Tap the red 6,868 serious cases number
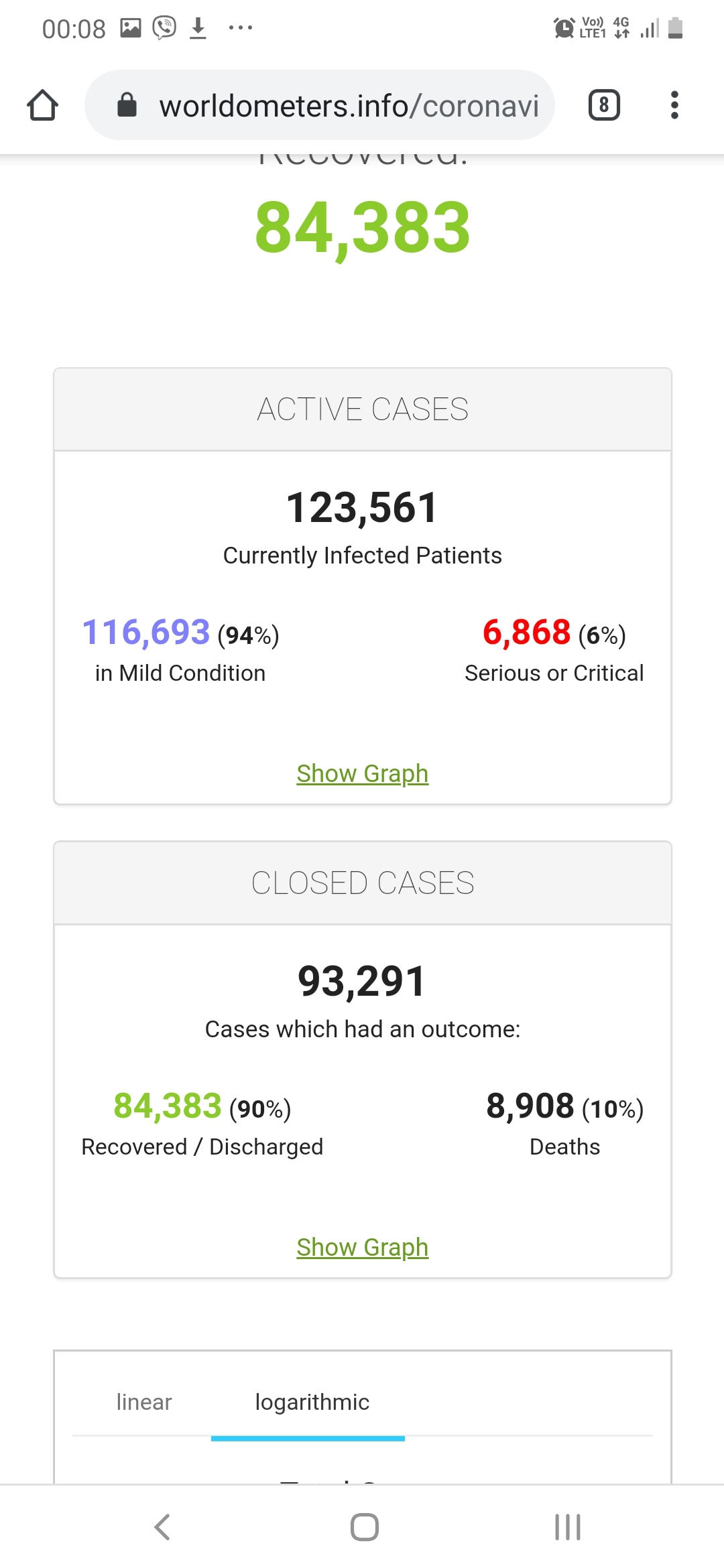The height and width of the screenshot is (1568, 724). 527,632
